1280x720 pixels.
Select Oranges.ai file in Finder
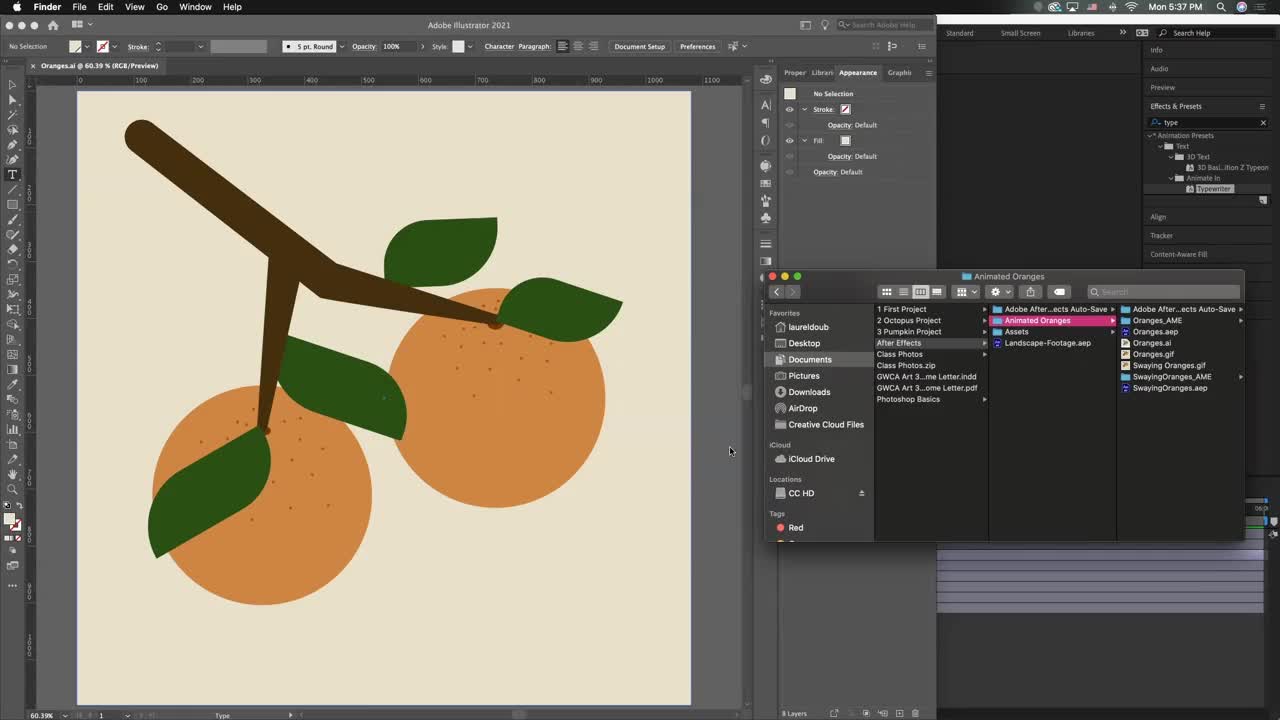1152,343
